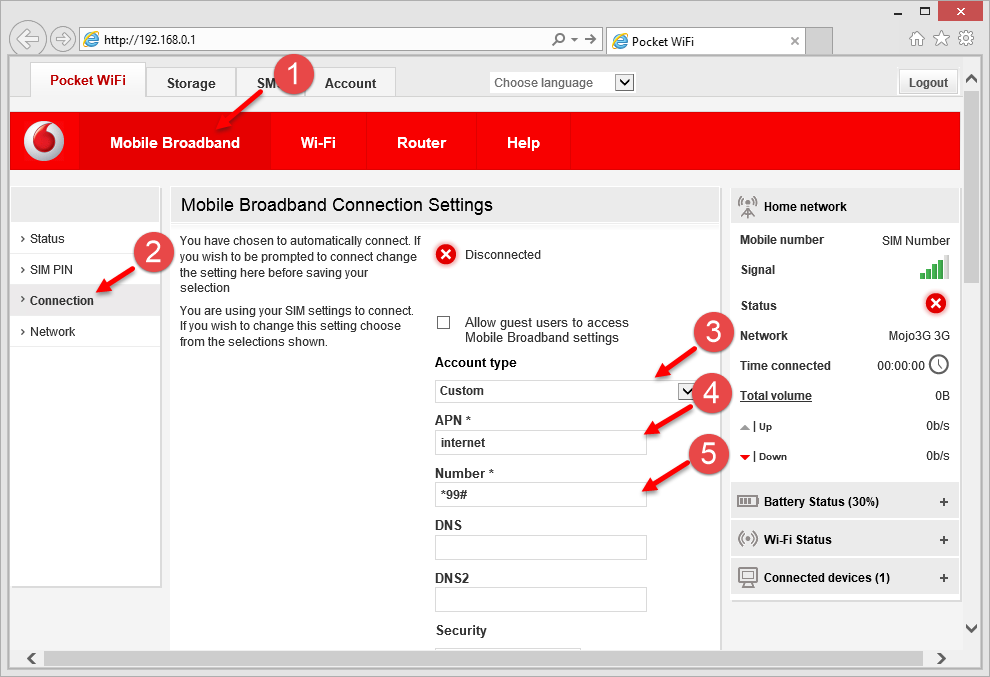The width and height of the screenshot is (990, 677).
Task: Open the Help menu
Action: 523,142
